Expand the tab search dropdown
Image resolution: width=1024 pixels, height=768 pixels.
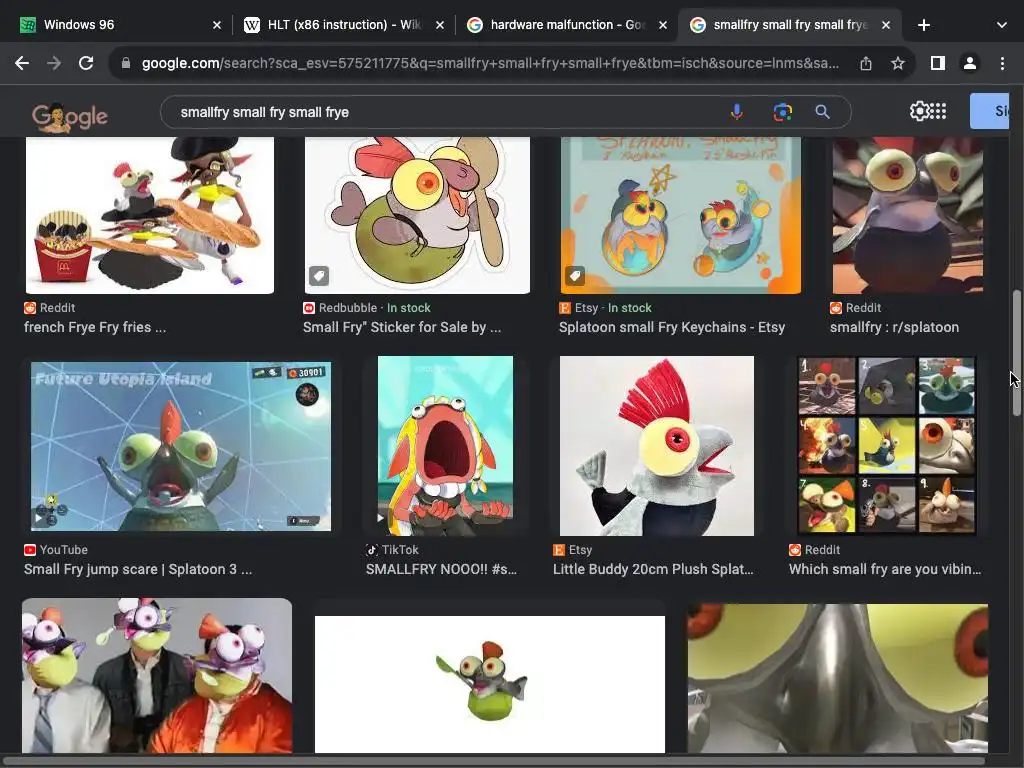pos(1002,25)
